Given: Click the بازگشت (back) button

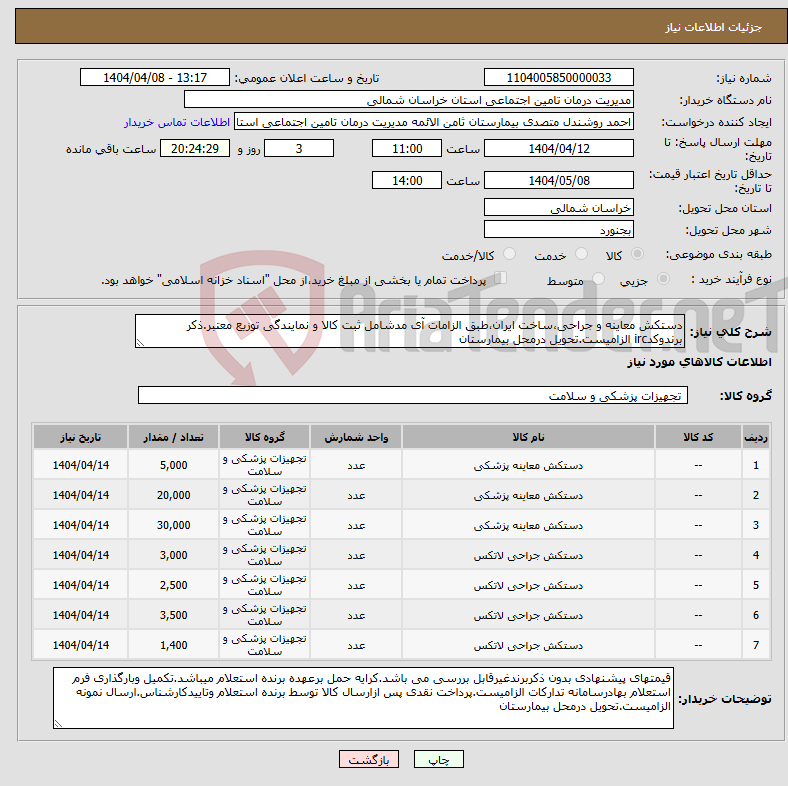Looking at the screenshot, I should pos(369,759).
